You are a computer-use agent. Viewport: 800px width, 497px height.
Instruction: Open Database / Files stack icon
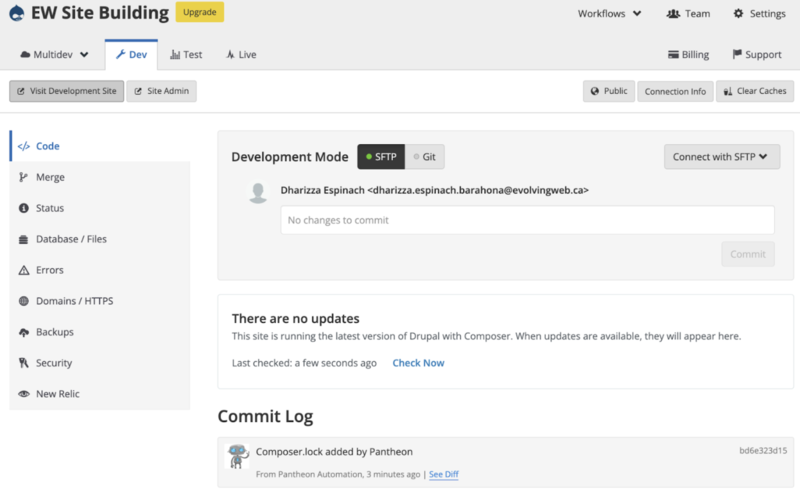coord(23,239)
